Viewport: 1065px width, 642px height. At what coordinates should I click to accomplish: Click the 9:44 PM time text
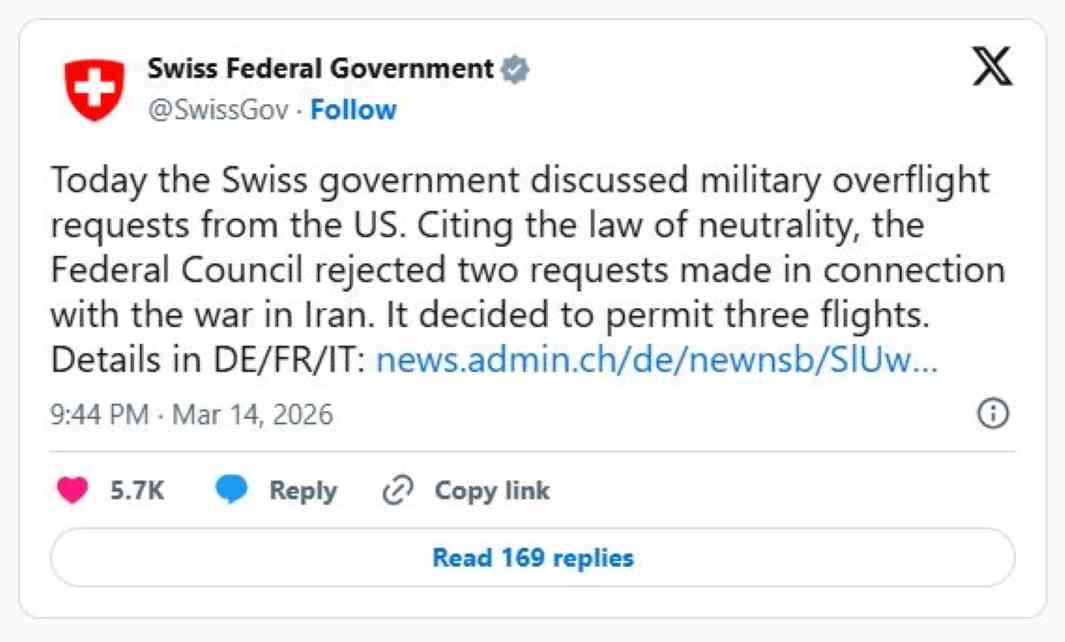(x=99, y=414)
